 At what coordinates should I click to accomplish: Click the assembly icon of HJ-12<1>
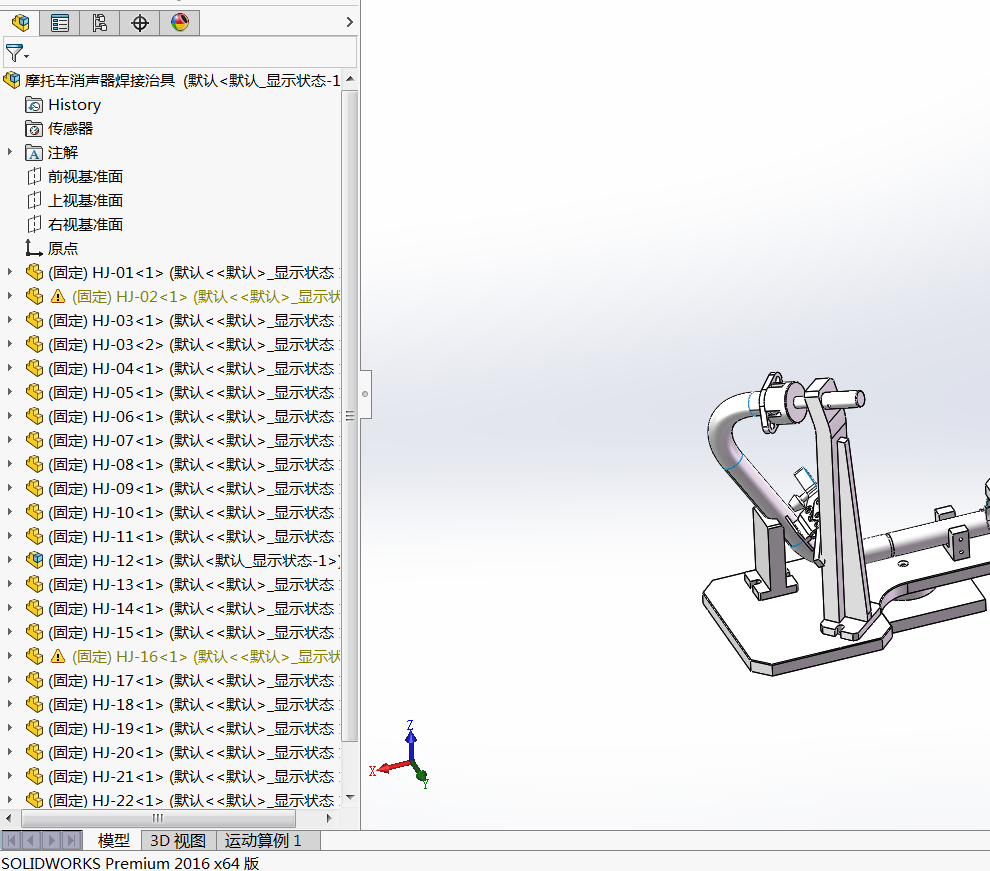coord(34,560)
